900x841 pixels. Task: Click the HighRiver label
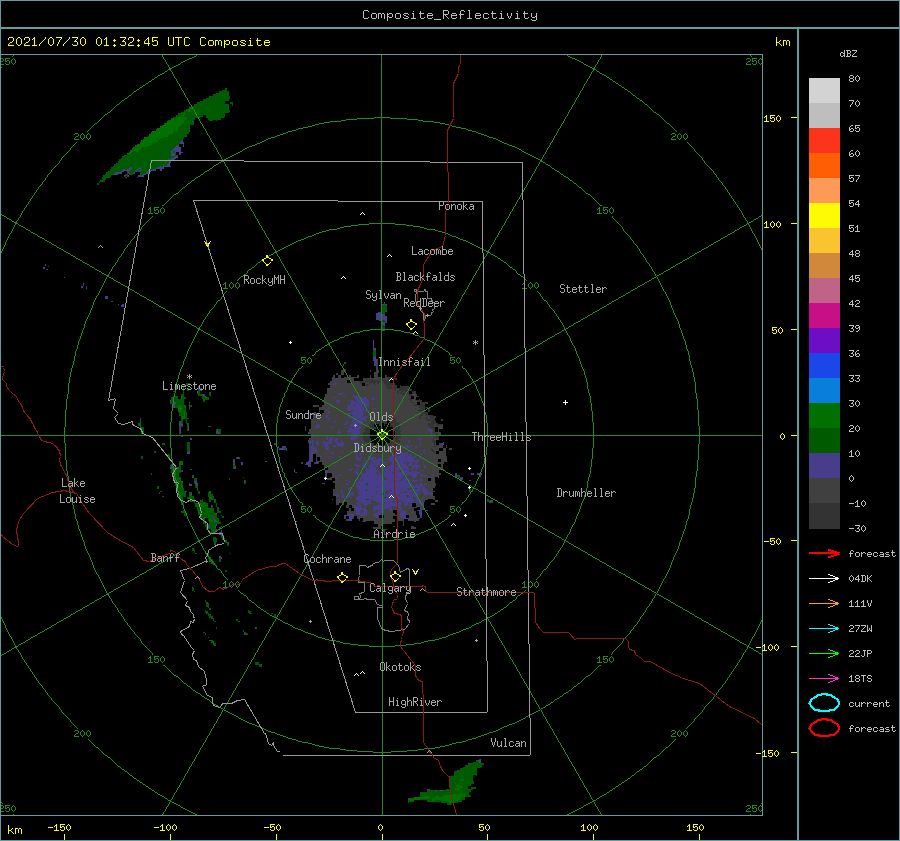coord(415,702)
